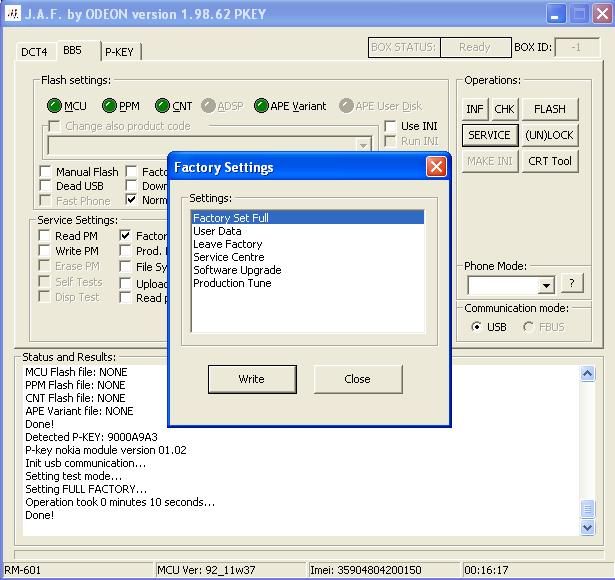Choose Production Tune from settings list
This screenshot has width=615, height=580.
(x=232, y=283)
